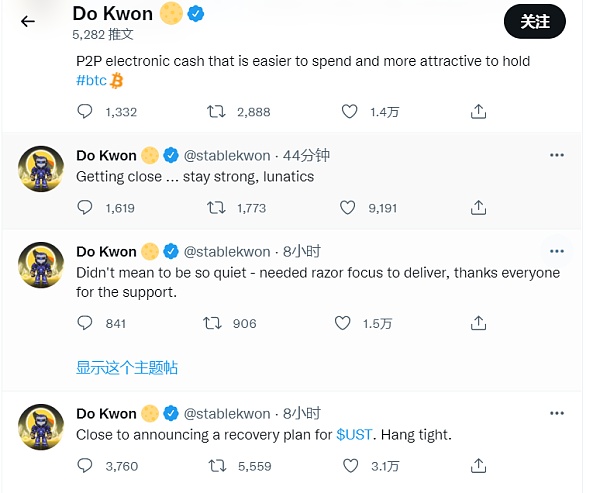Click the back arrow icon
Viewport: 600px width, 493px height.
(27, 21)
